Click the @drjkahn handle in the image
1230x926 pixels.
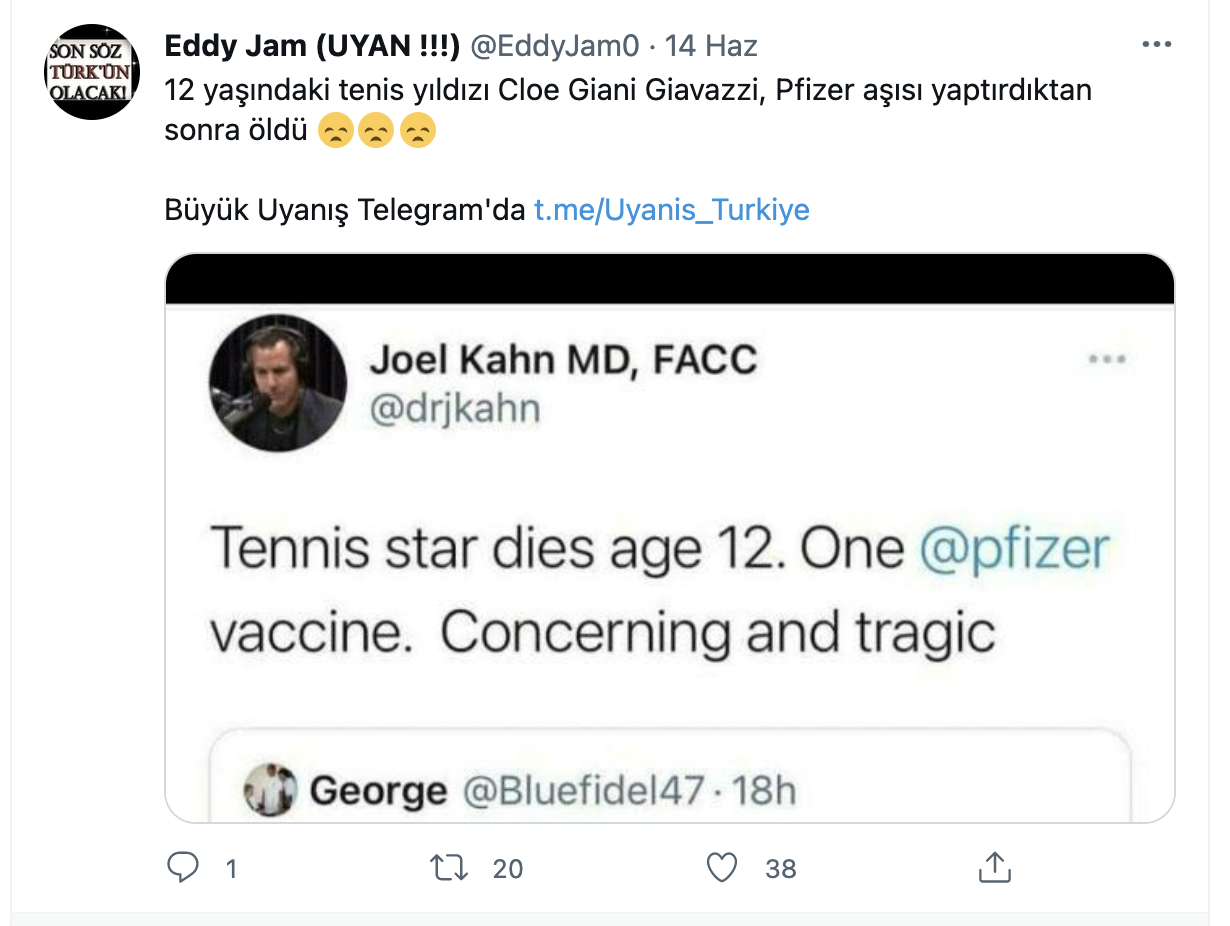pyautogui.click(x=454, y=409)
